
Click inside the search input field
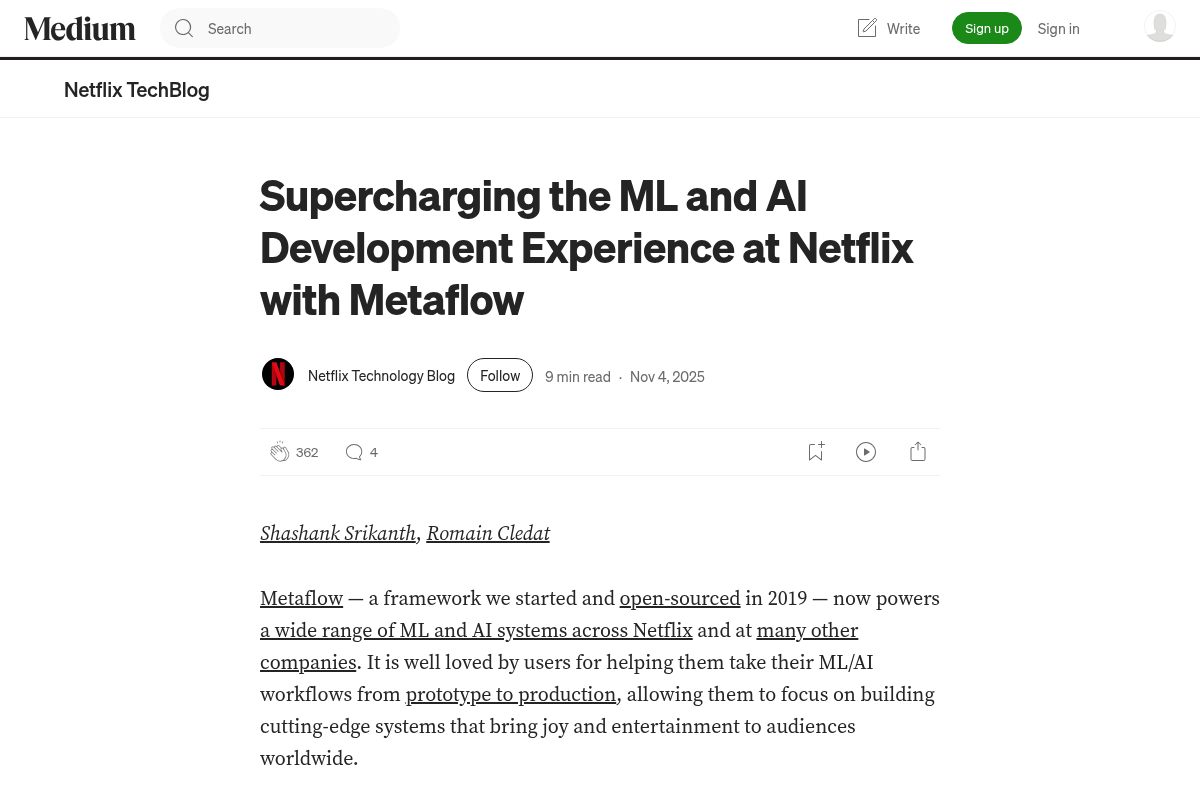pyautogui.click(x=290, y=28)
